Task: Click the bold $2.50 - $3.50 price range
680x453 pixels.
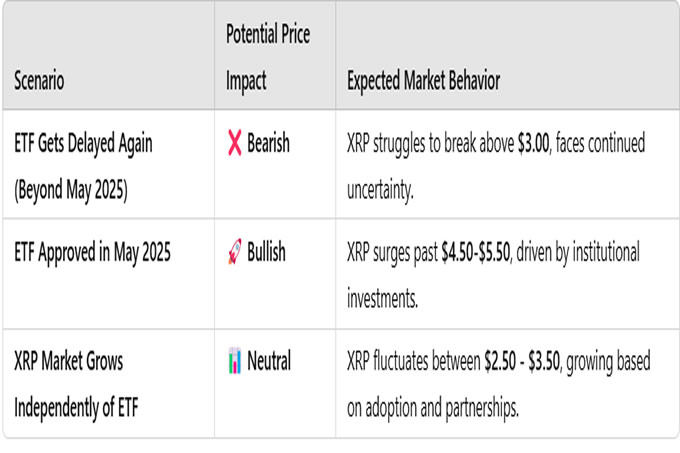Action: [523, 361]
